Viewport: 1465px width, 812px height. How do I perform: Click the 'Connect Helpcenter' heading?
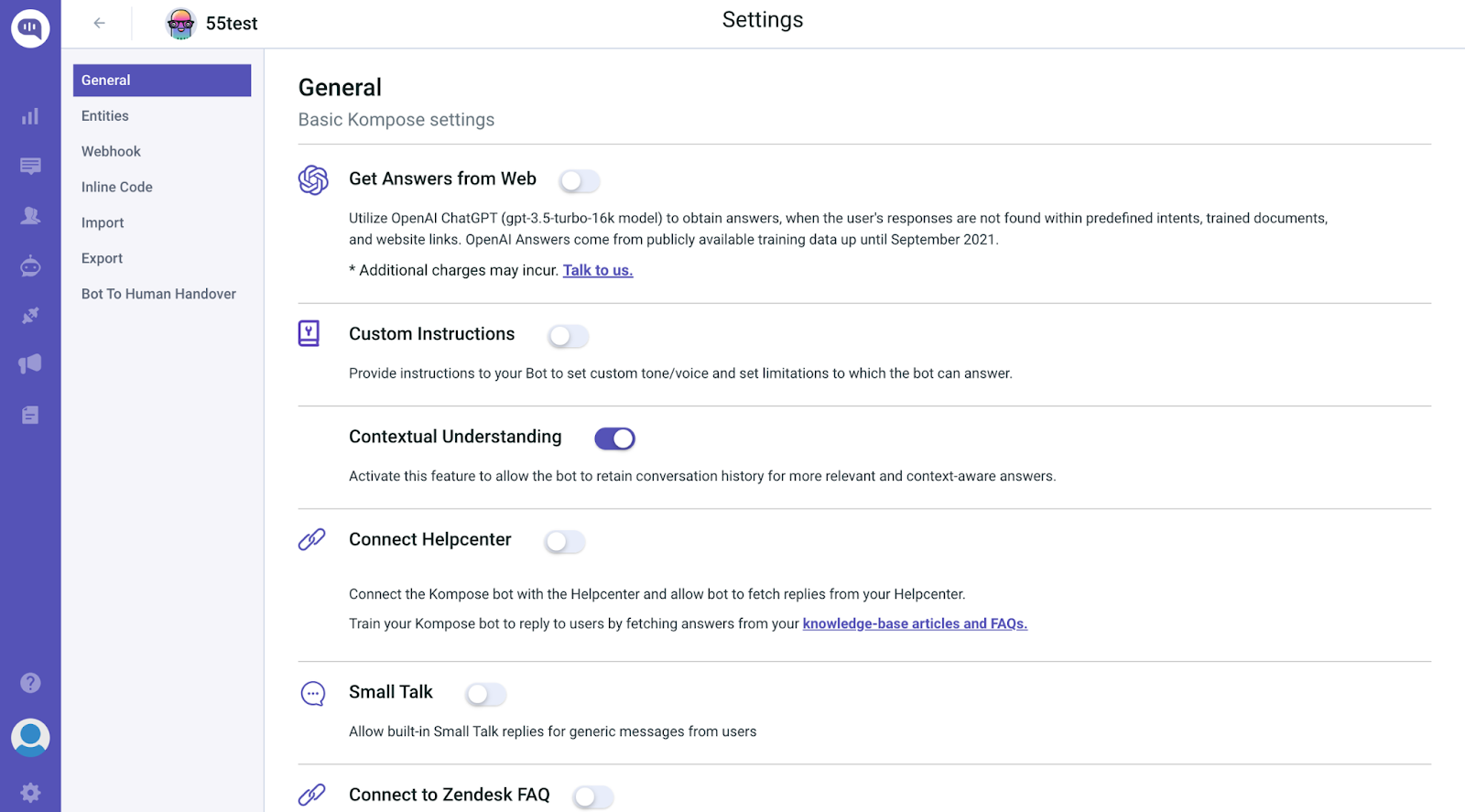(430, 539)
